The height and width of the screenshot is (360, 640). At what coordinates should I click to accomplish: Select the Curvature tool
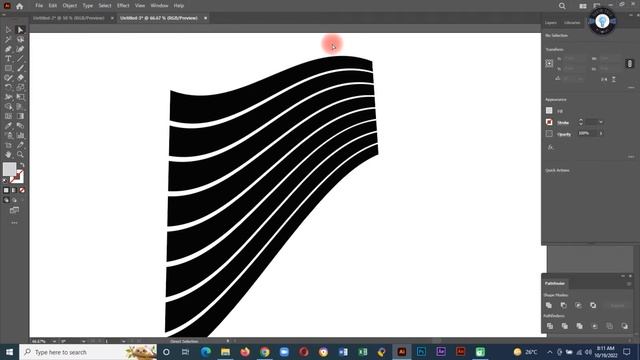[20, 49]
